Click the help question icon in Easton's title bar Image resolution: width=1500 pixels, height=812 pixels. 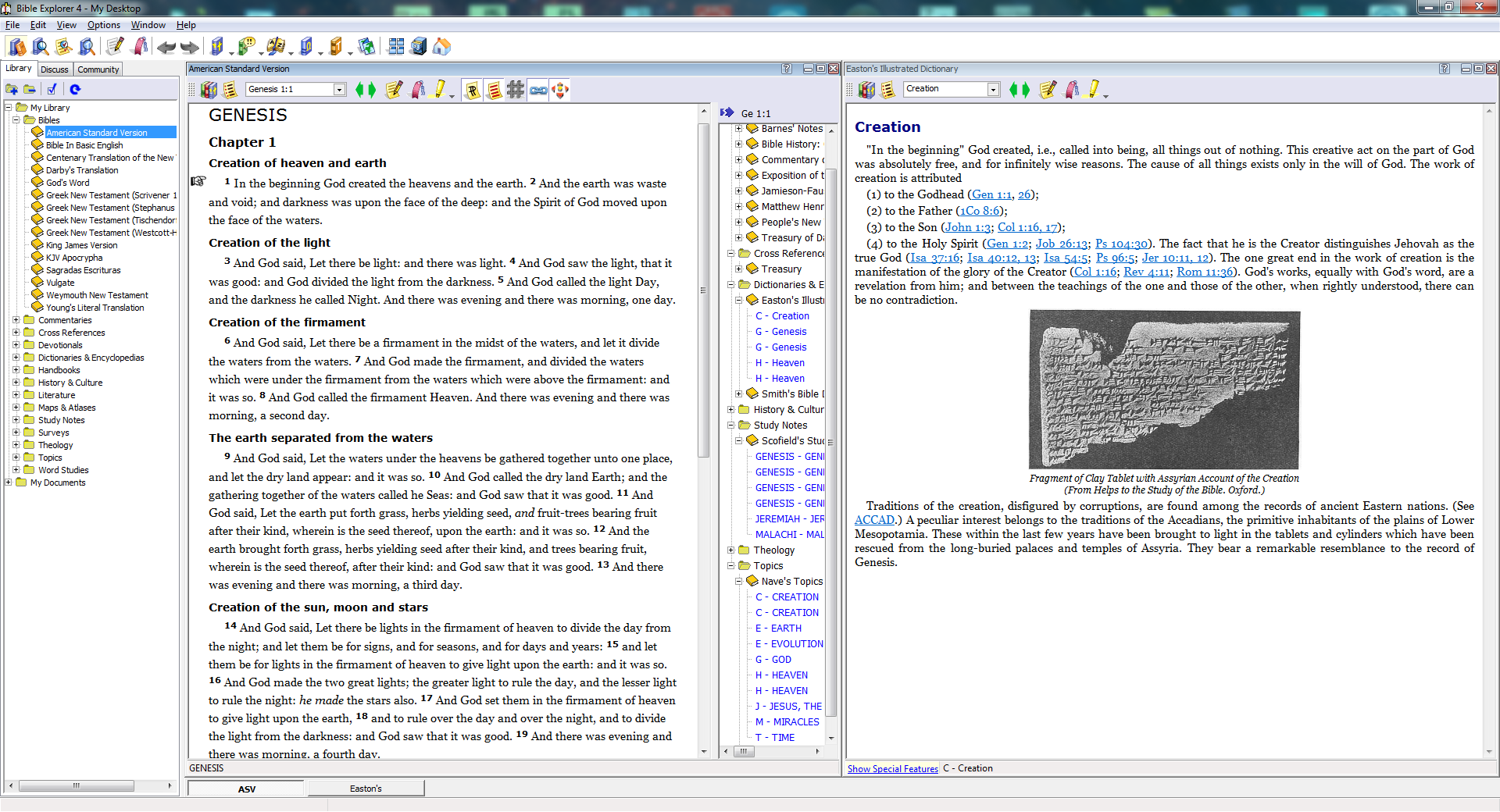[1445, 69]
